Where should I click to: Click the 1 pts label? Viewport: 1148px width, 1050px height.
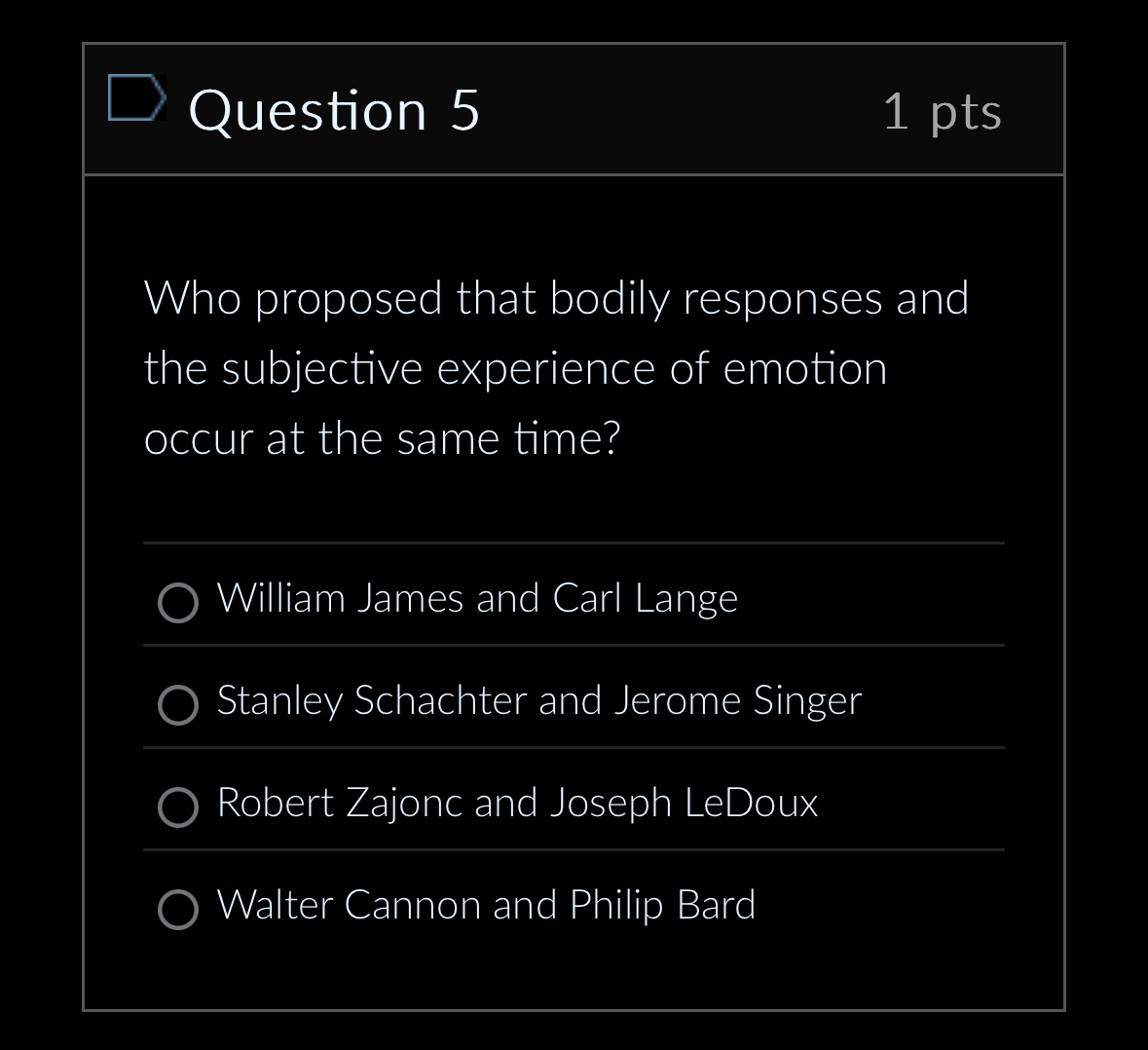[943, 110]
